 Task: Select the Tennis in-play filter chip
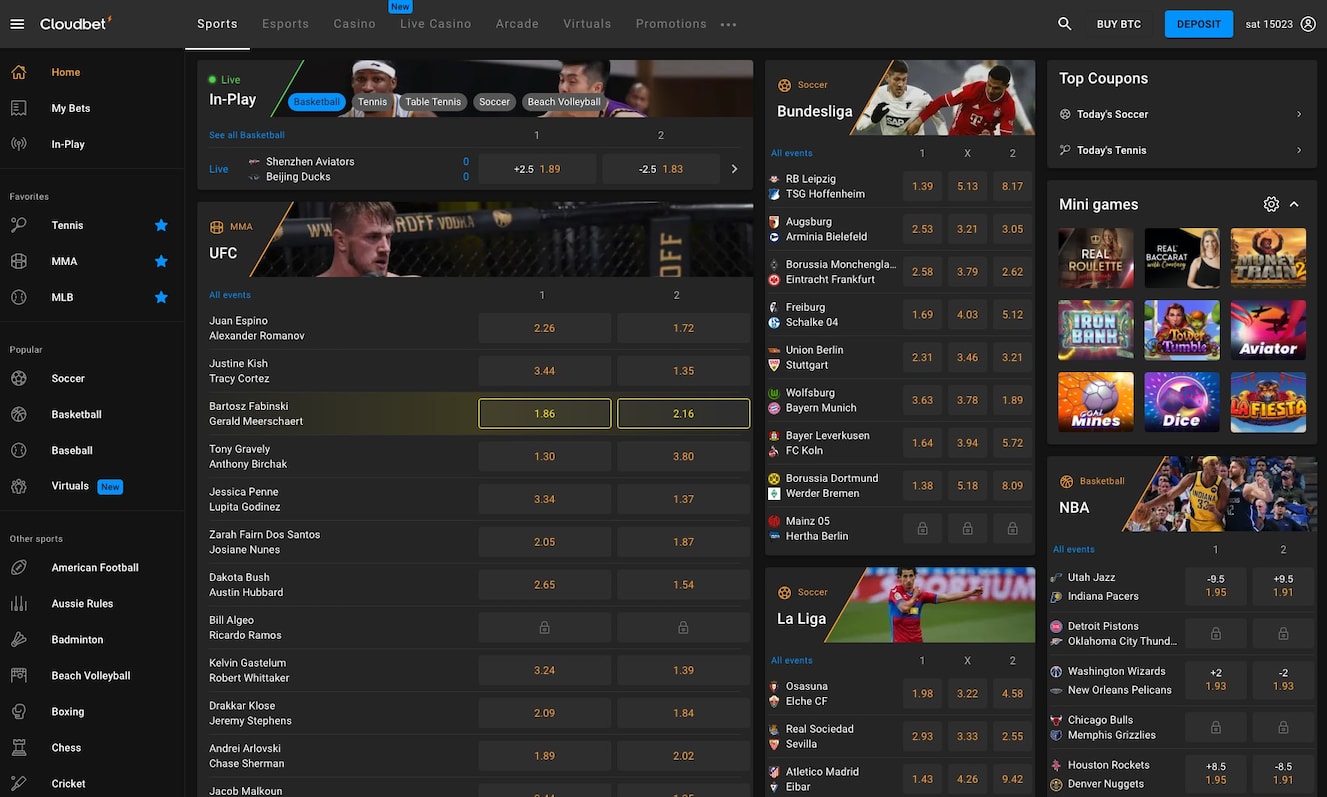click(372, 102)
